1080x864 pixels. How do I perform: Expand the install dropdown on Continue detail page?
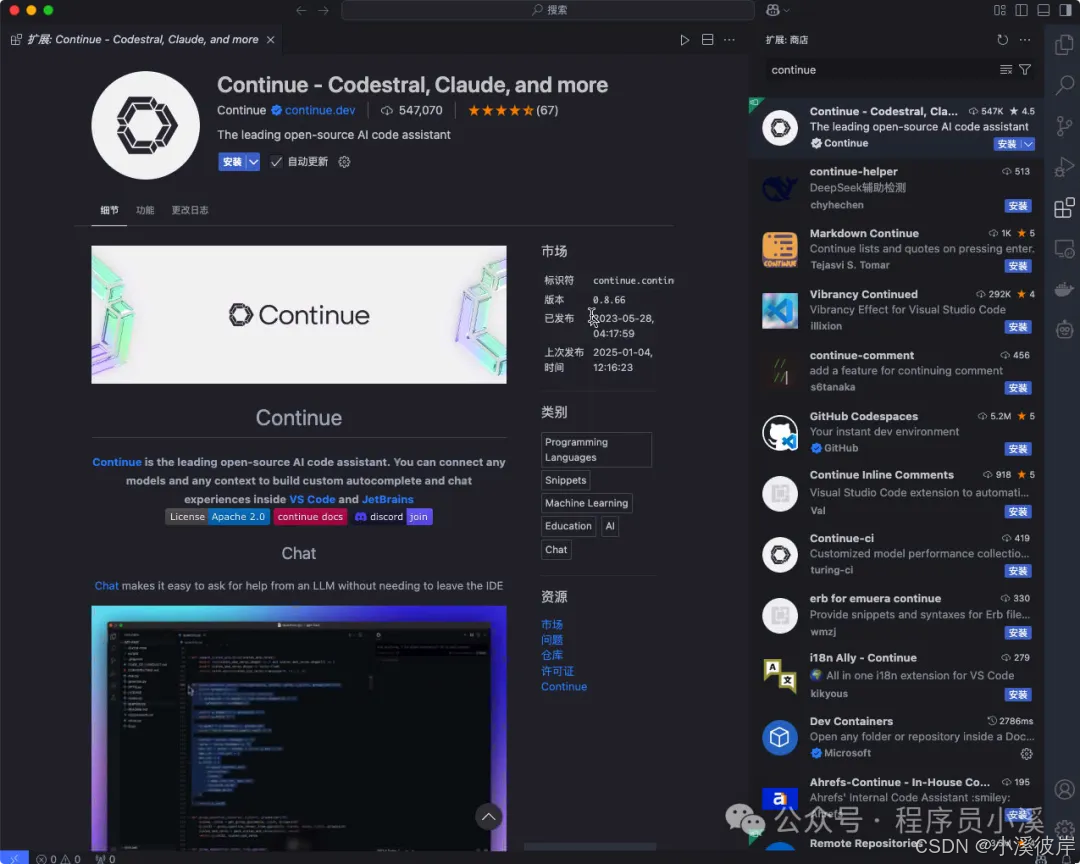coord(253,162)
